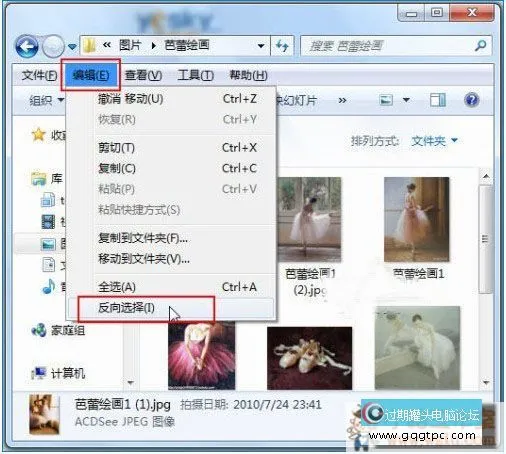Screen dimensions: 506x454
Task: Click navigation pane scroll down arrow
Action: tap(131, 382)
